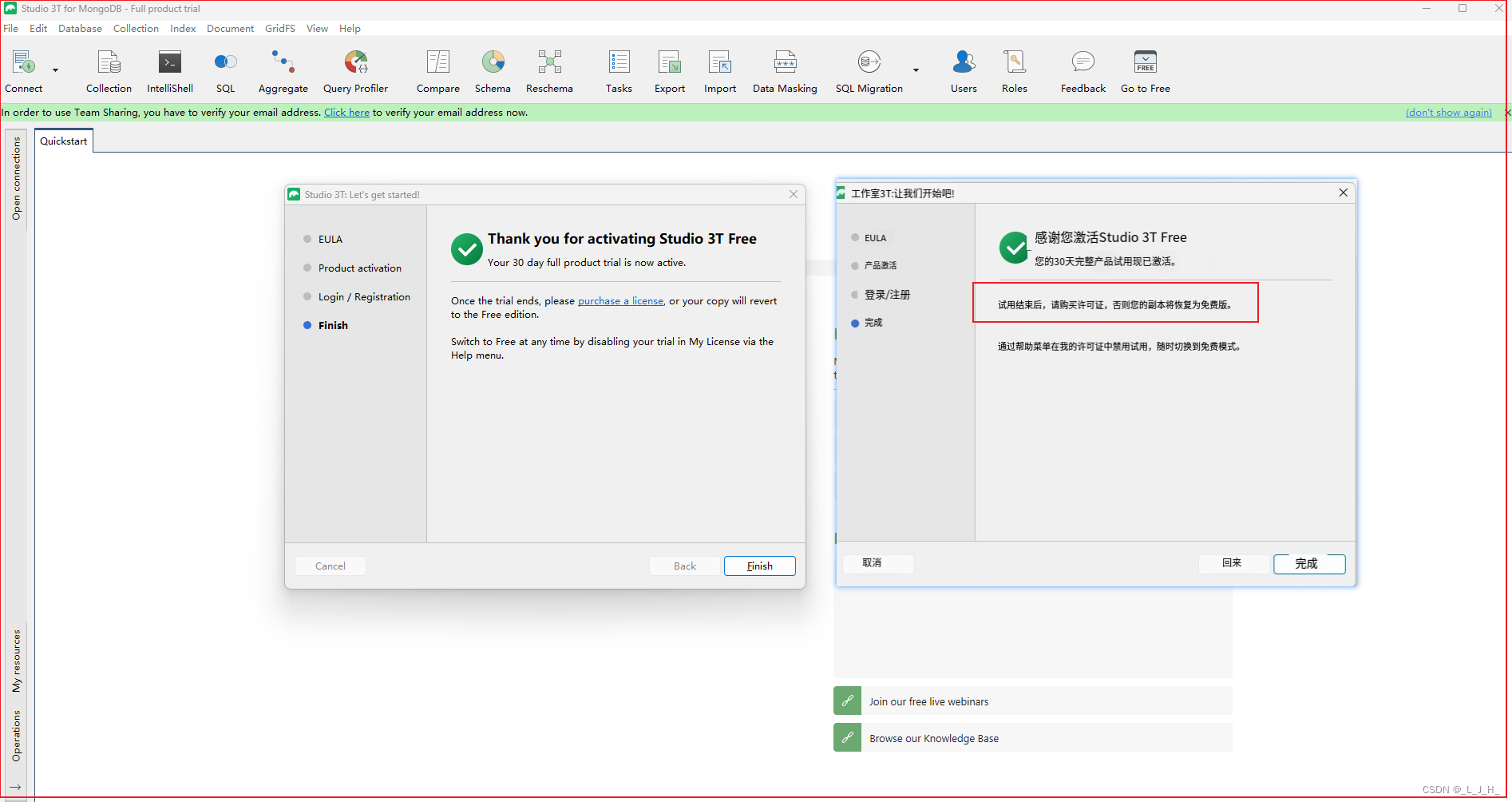Open the Open connections side panel
Image resolution: width=1512 pixels, height=802 pixels.
tap(16, 178)
